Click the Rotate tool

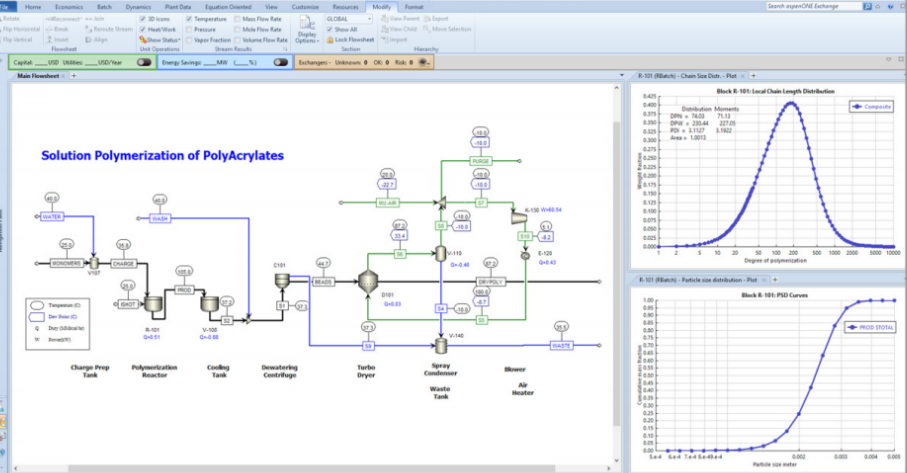[x=10, y=19]
